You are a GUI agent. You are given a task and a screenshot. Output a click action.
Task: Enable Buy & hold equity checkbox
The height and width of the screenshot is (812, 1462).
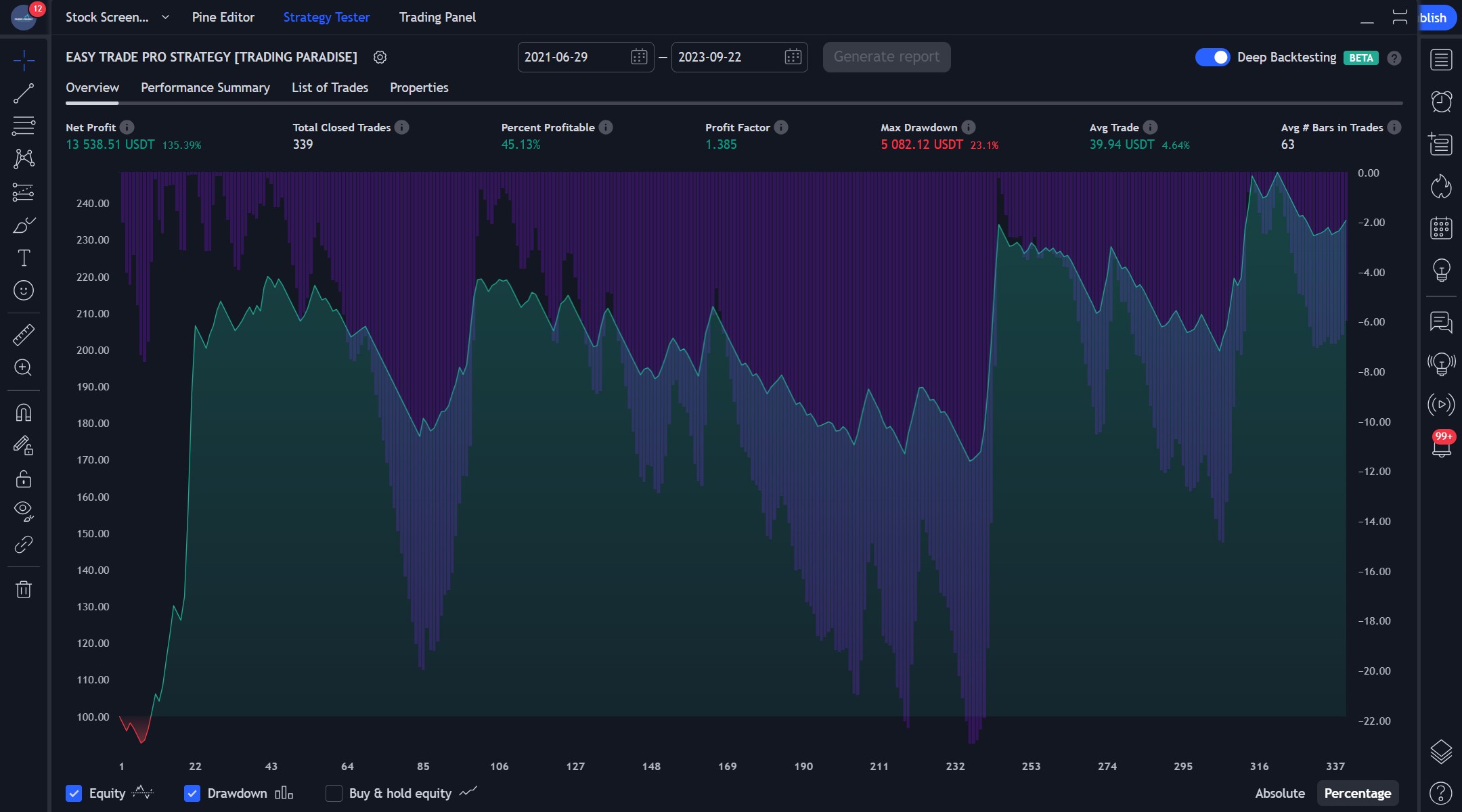tap(334, 793)
